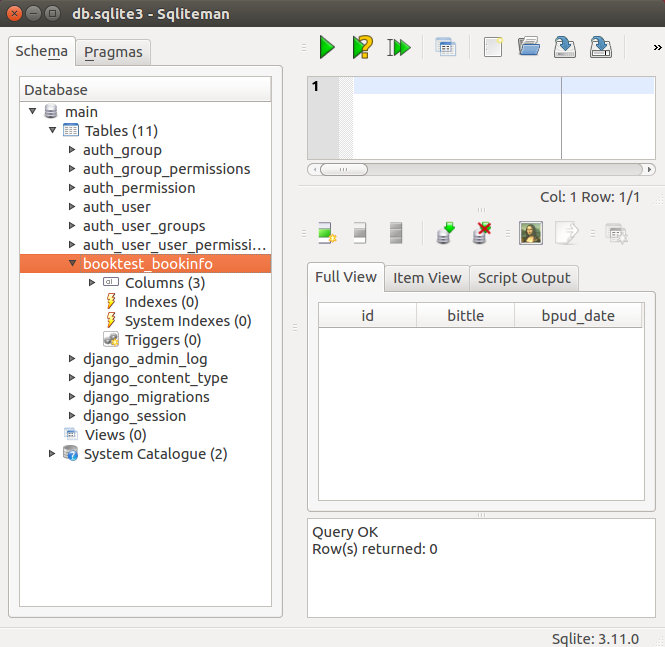The image size is (665, 647).
Task: Click the System Catalogue icon
Action: pos(70,453)
